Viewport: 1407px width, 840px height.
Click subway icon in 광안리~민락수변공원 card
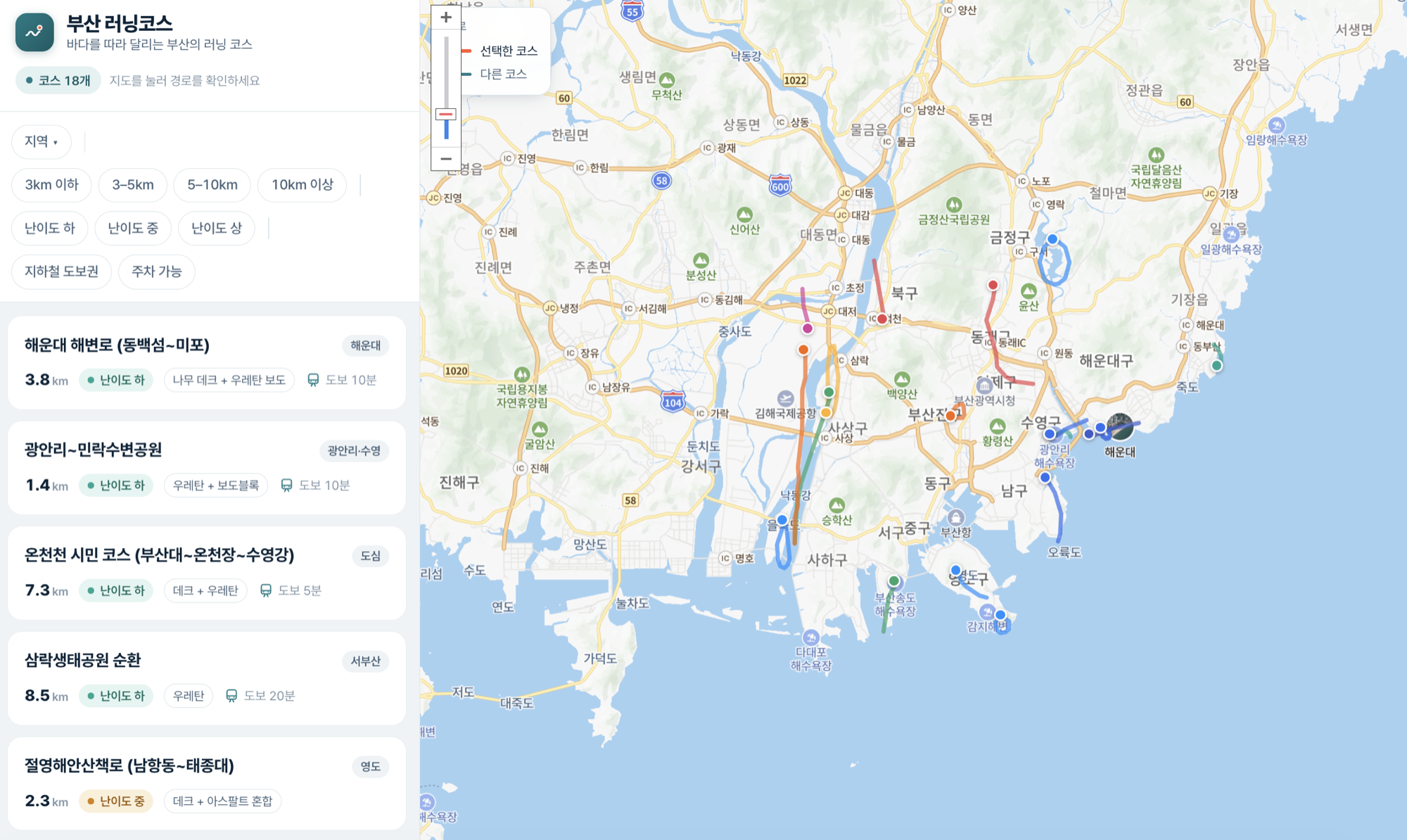[x=286, y=485]
